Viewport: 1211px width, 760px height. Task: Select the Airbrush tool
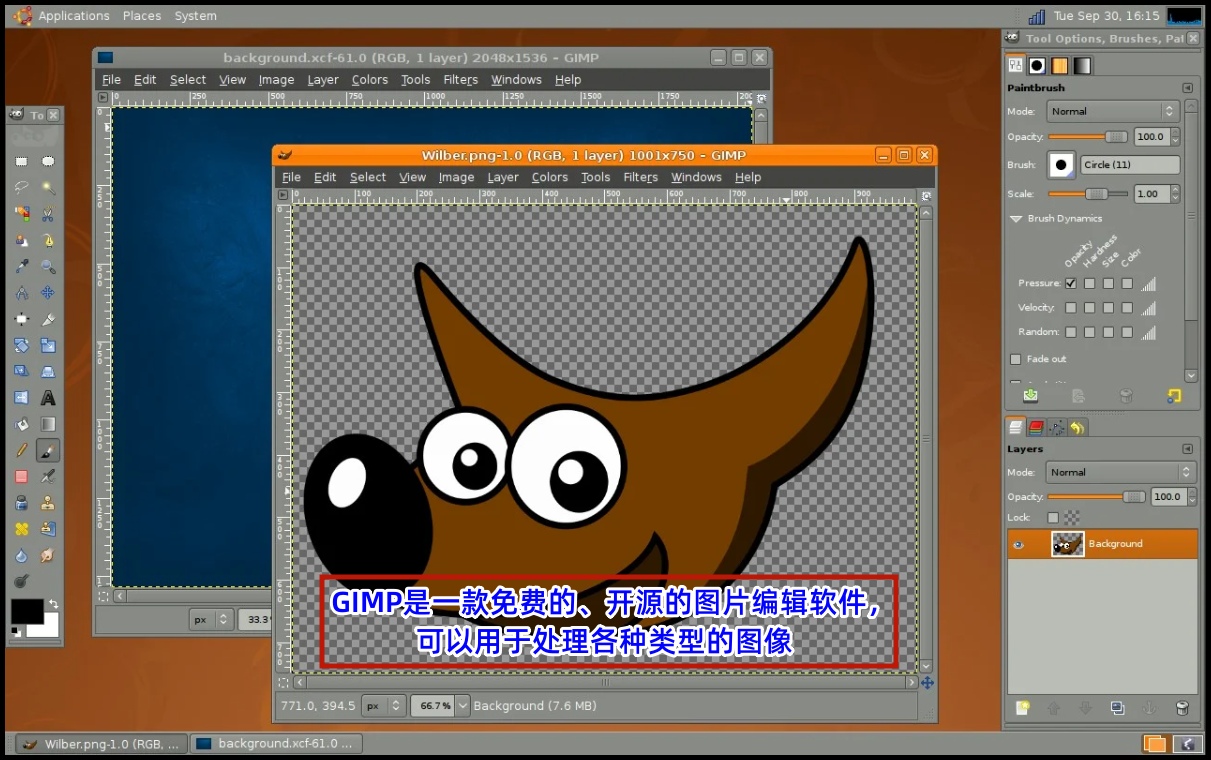point(48,477)
